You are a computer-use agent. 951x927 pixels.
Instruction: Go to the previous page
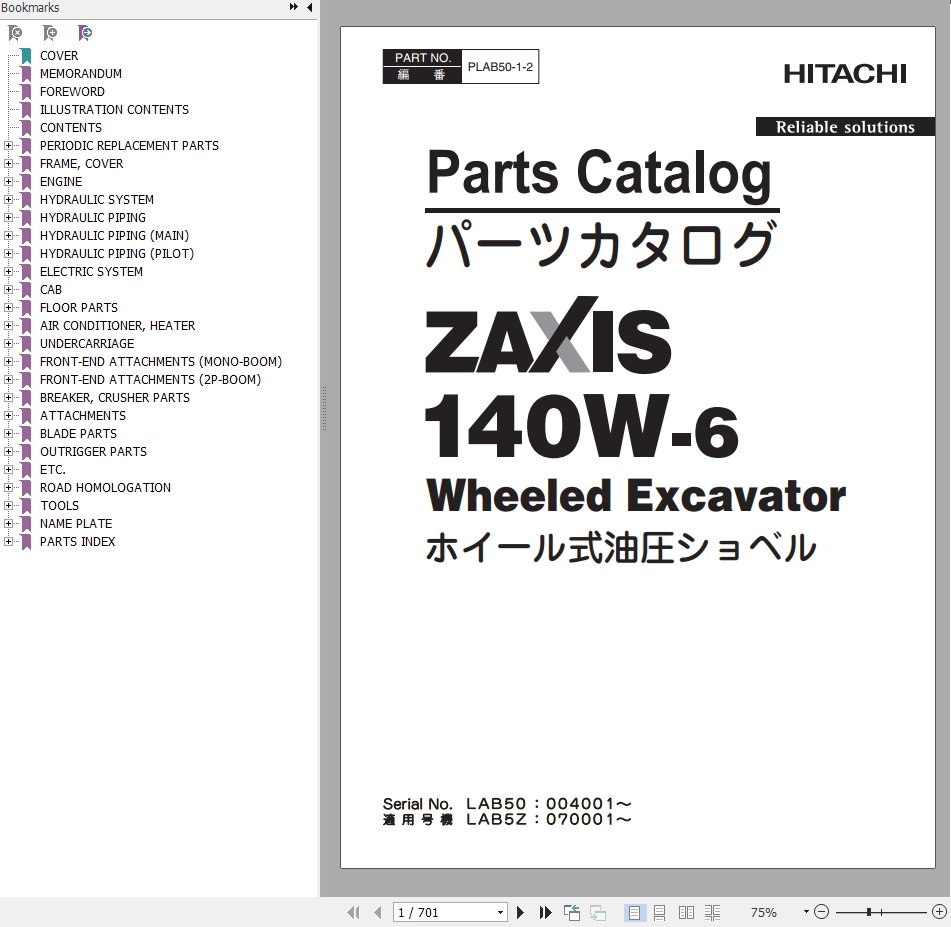pyautogui.click(x=378, y=912)
